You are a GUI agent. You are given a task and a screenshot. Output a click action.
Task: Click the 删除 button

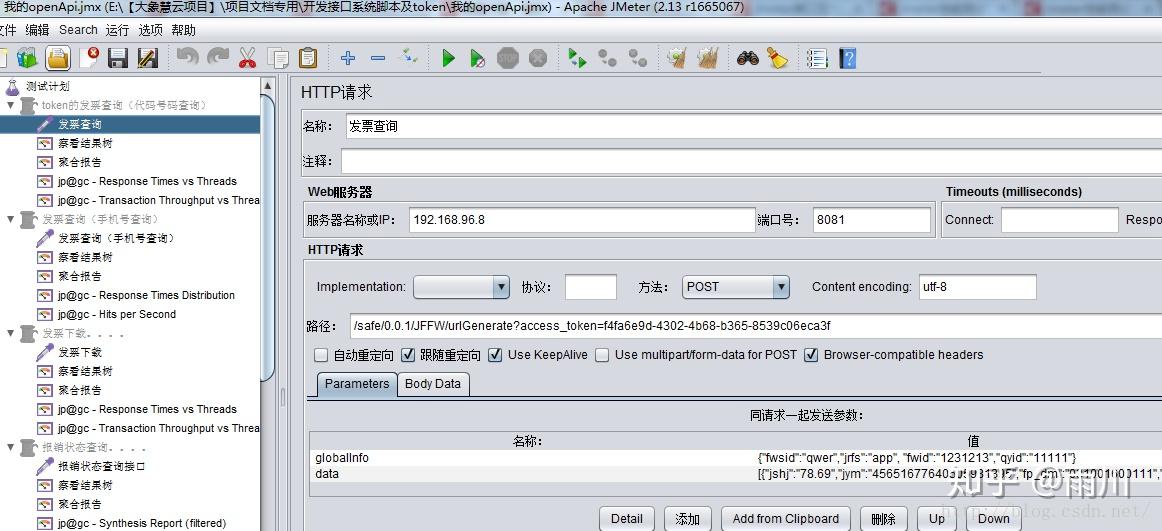click(x=883, y=518)
